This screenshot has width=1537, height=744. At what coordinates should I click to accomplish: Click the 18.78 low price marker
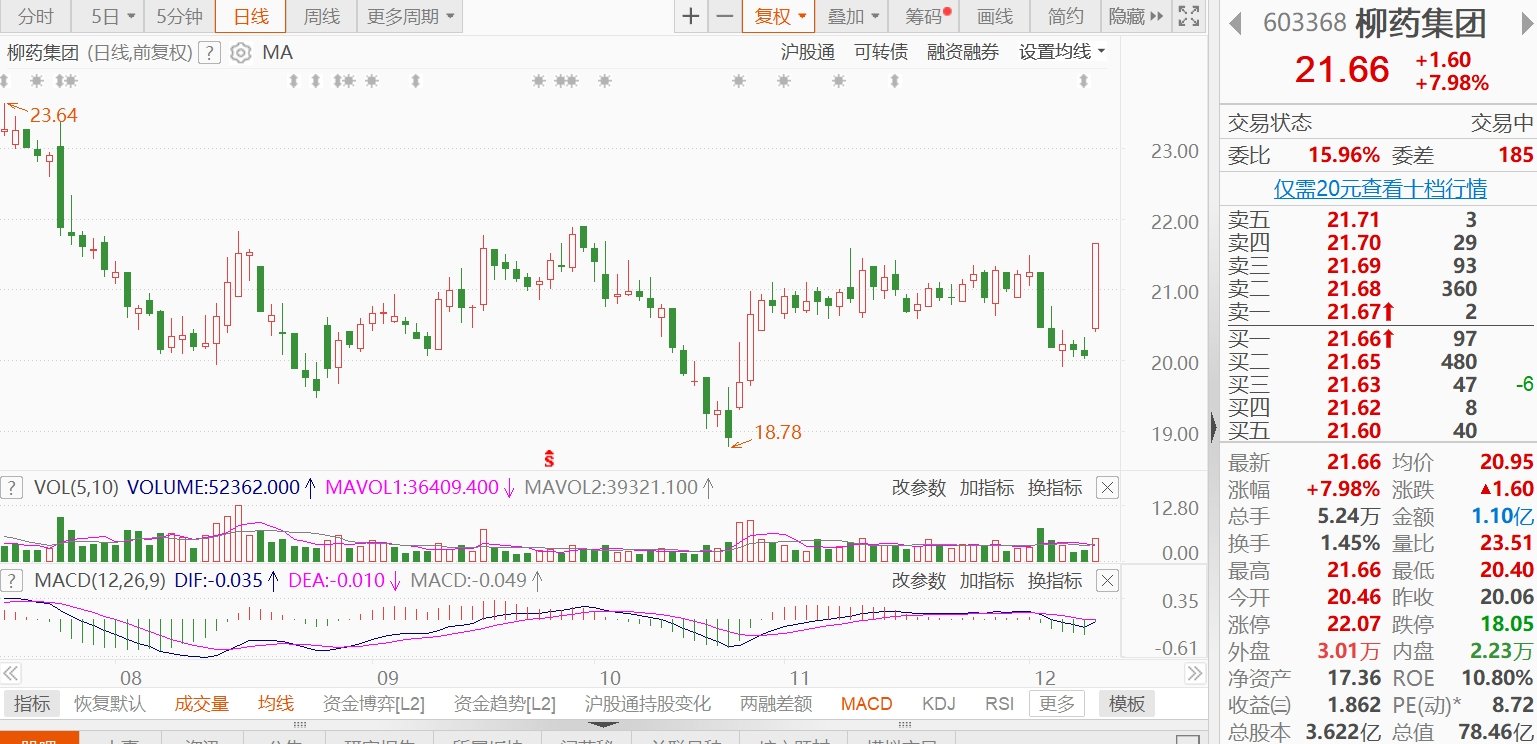(x=777, y=433)
